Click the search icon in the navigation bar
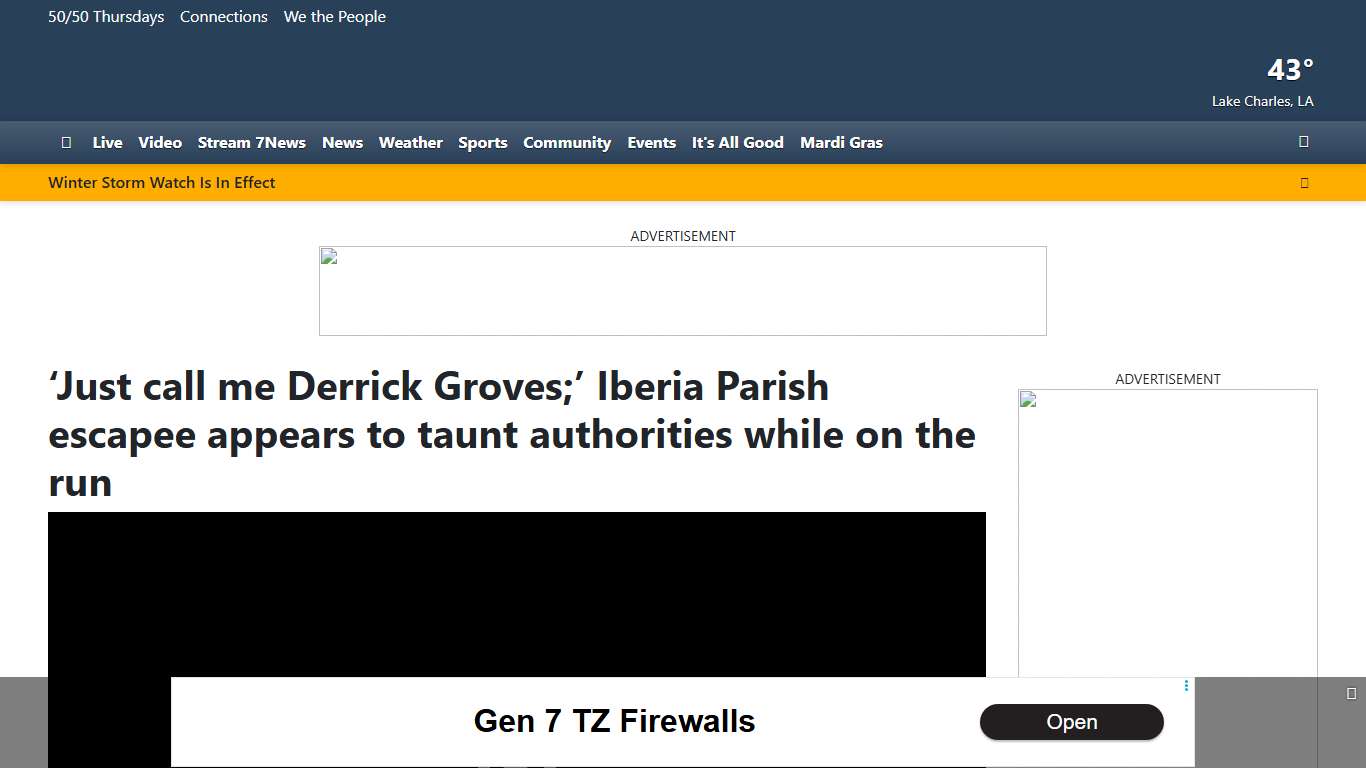Viewport: 1366px width, 768px height. coord(1304,142)
